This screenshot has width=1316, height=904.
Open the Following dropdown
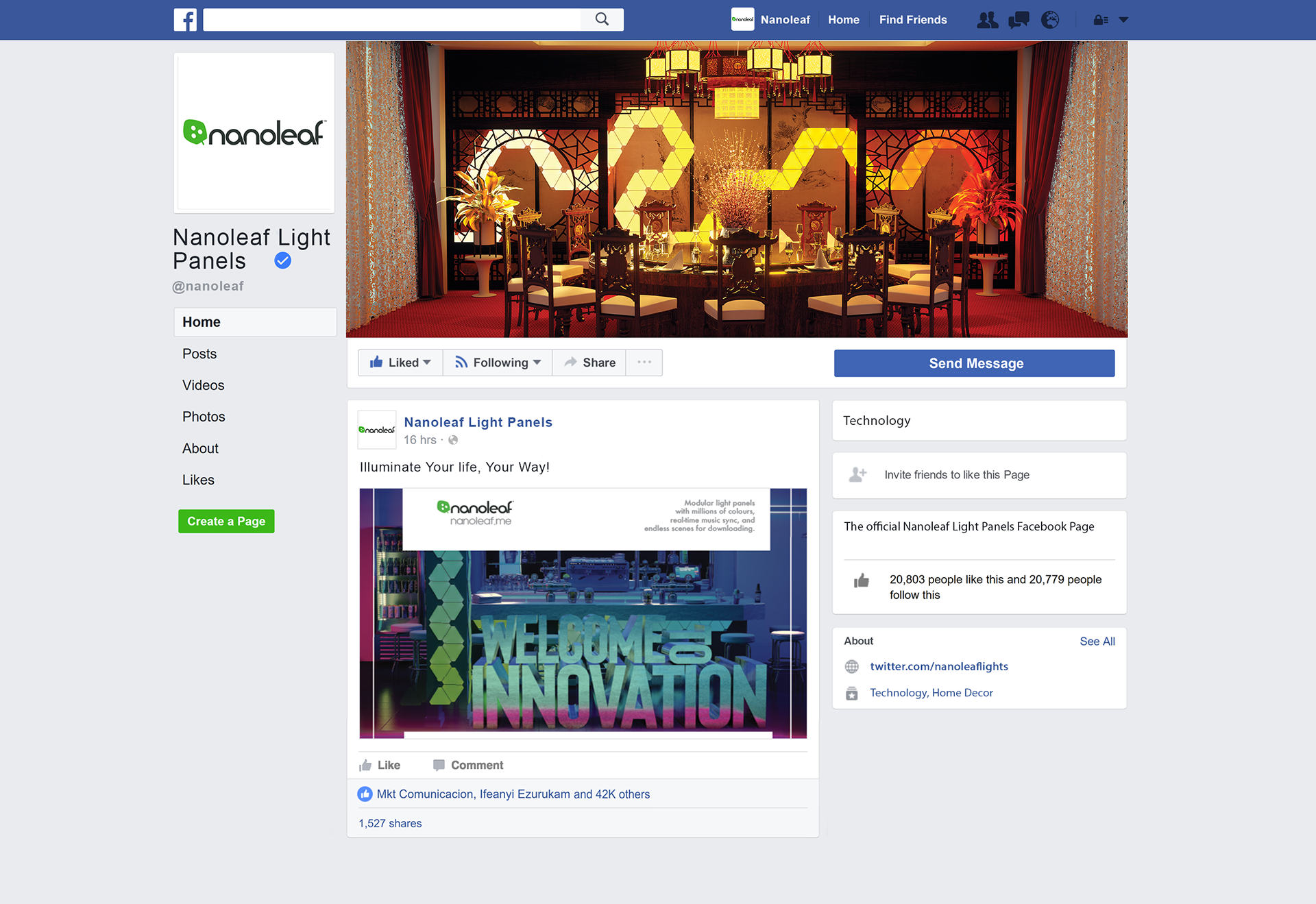point(498,363)
